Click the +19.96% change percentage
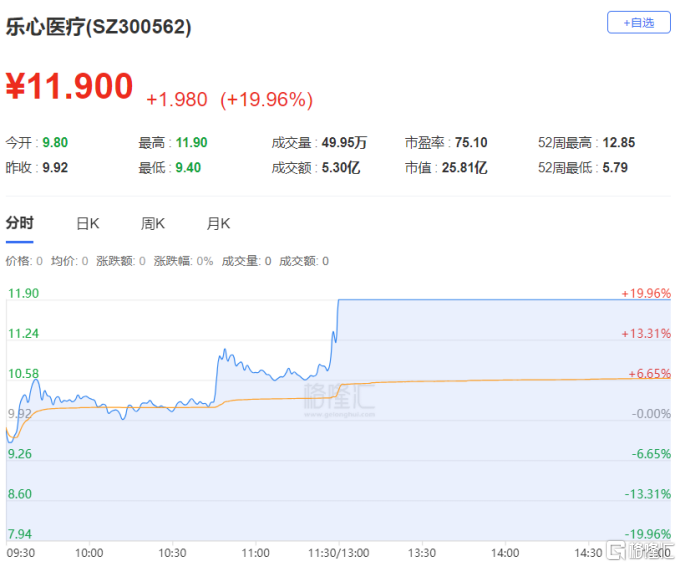 click(x=266, y=100)
